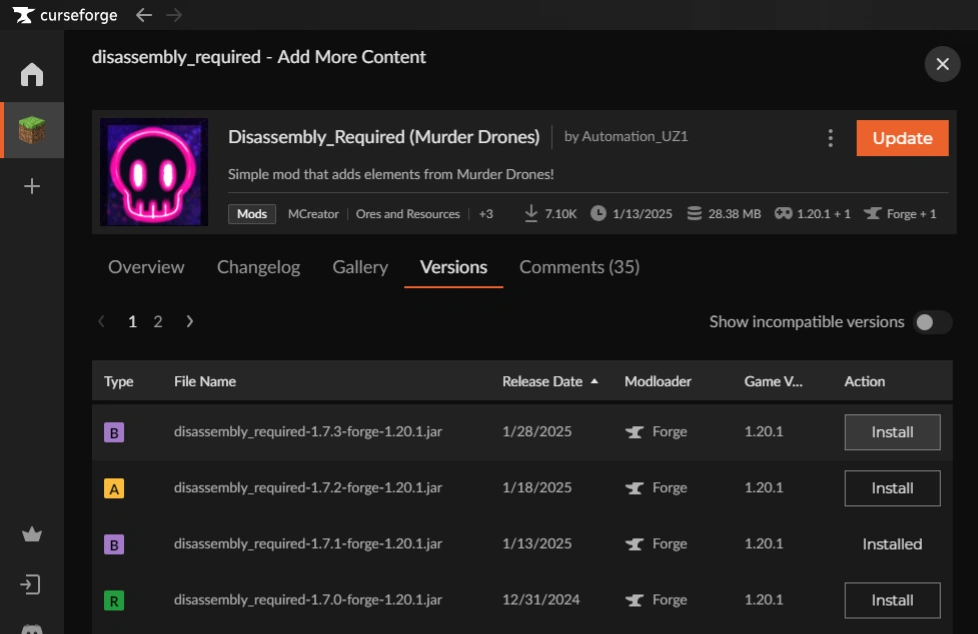Go forward with the right arrow

[x=174, y=15]
